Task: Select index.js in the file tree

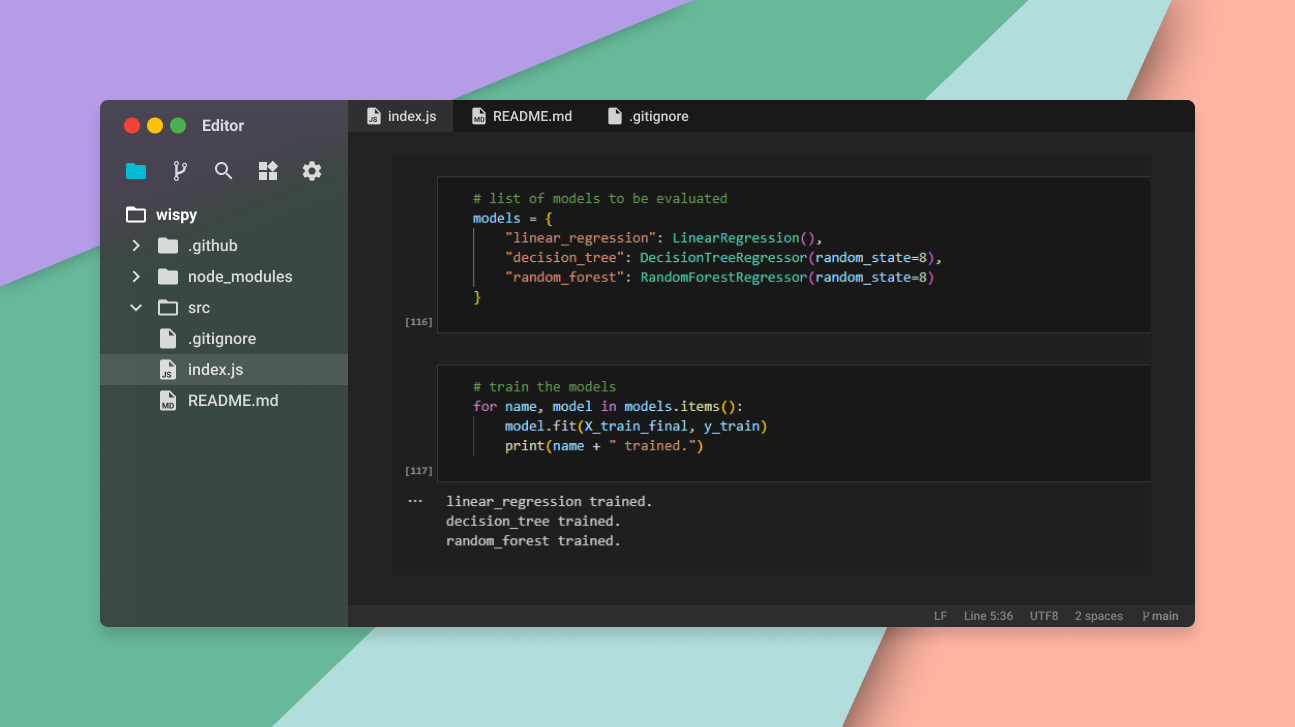Action: click(215, 370)
